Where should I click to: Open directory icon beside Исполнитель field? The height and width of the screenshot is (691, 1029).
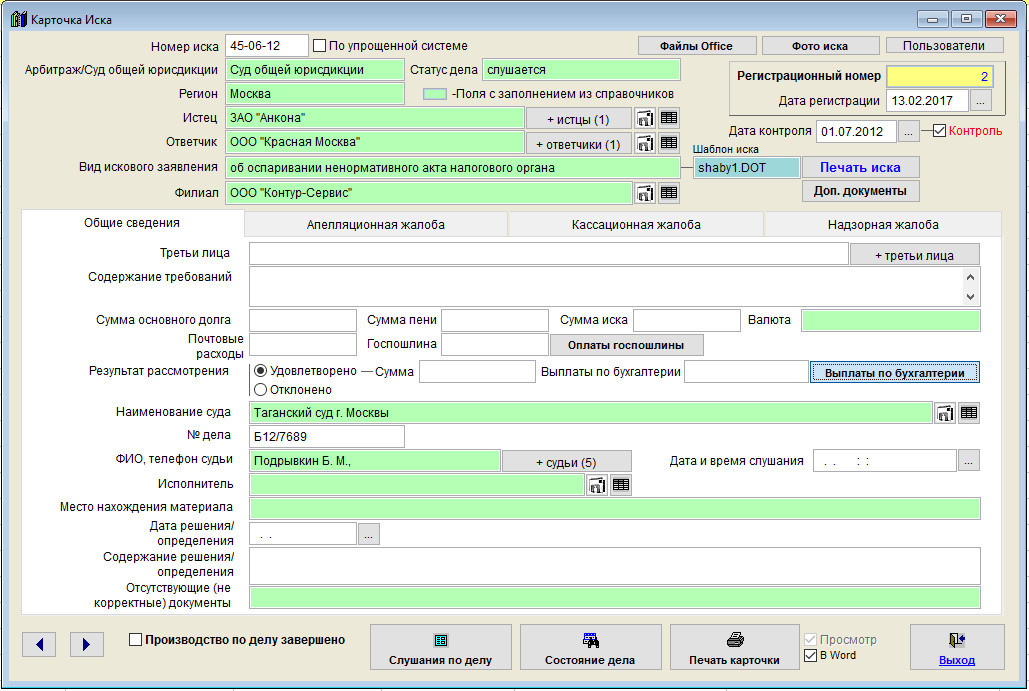click(x=597, y=485)
